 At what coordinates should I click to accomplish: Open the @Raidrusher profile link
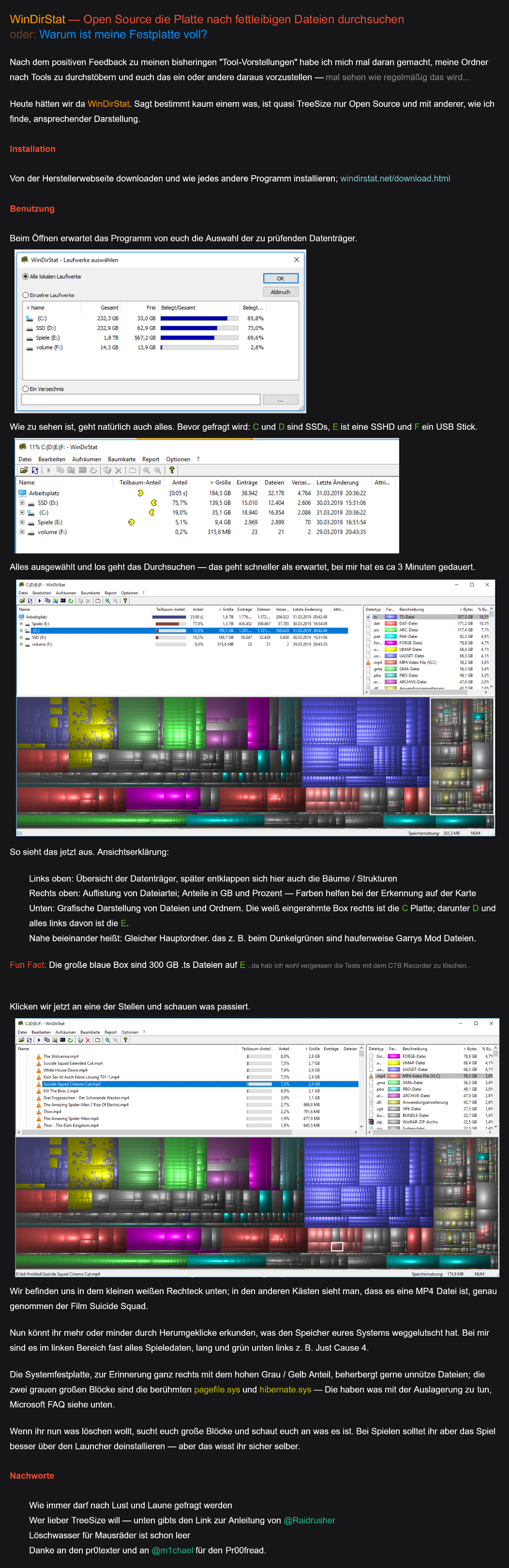tap(309, 1520)
